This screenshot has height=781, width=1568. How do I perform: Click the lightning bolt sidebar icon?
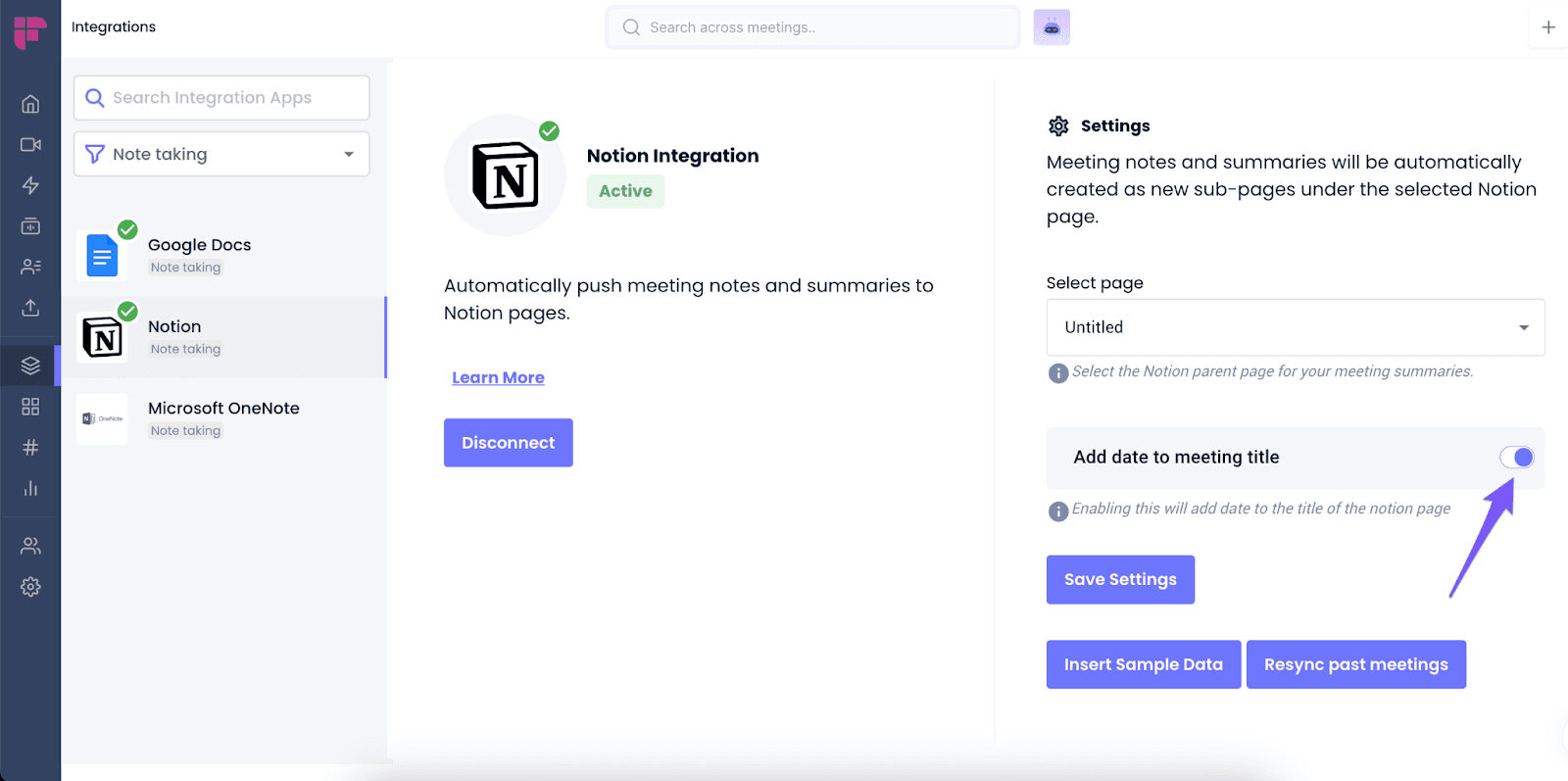[30, 185]
